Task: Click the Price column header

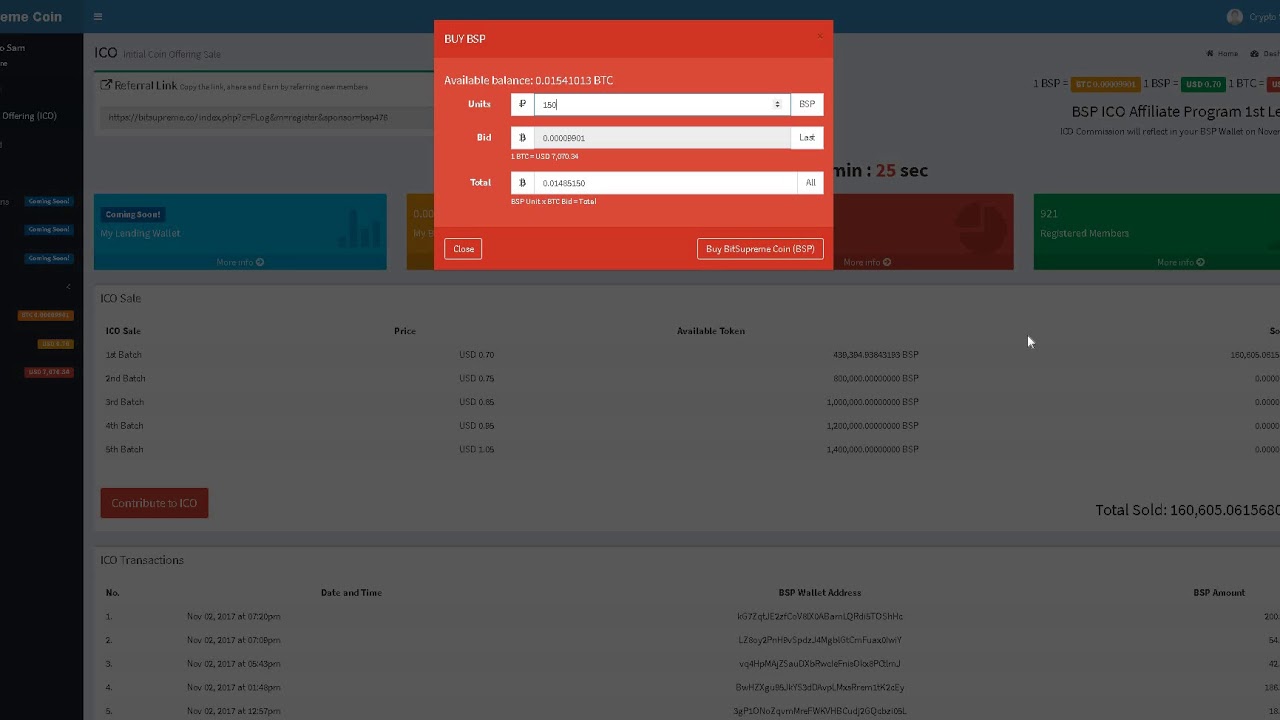Action: tap(405, 331)
